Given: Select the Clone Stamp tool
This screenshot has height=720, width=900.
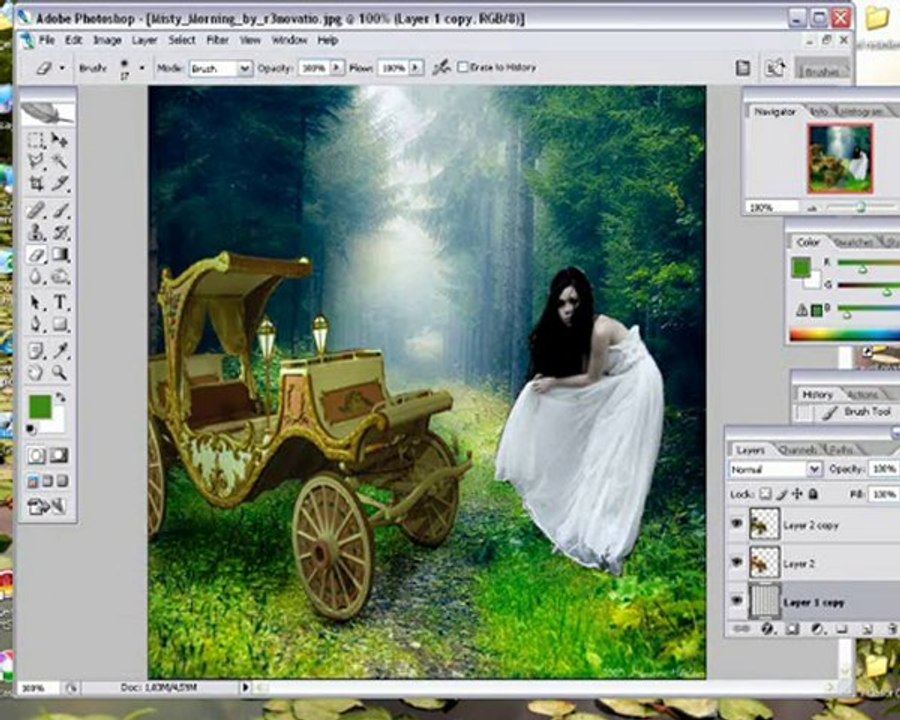Looking at the screenshot, I should coord(36,232).
